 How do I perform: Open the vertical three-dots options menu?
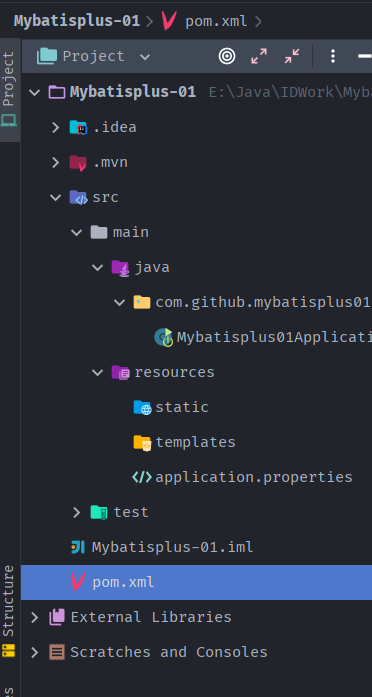click(x=332, y=56)
